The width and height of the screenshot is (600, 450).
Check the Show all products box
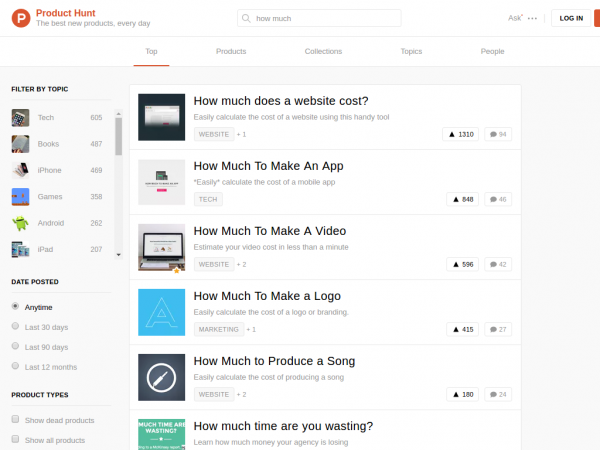click(15, 439)
